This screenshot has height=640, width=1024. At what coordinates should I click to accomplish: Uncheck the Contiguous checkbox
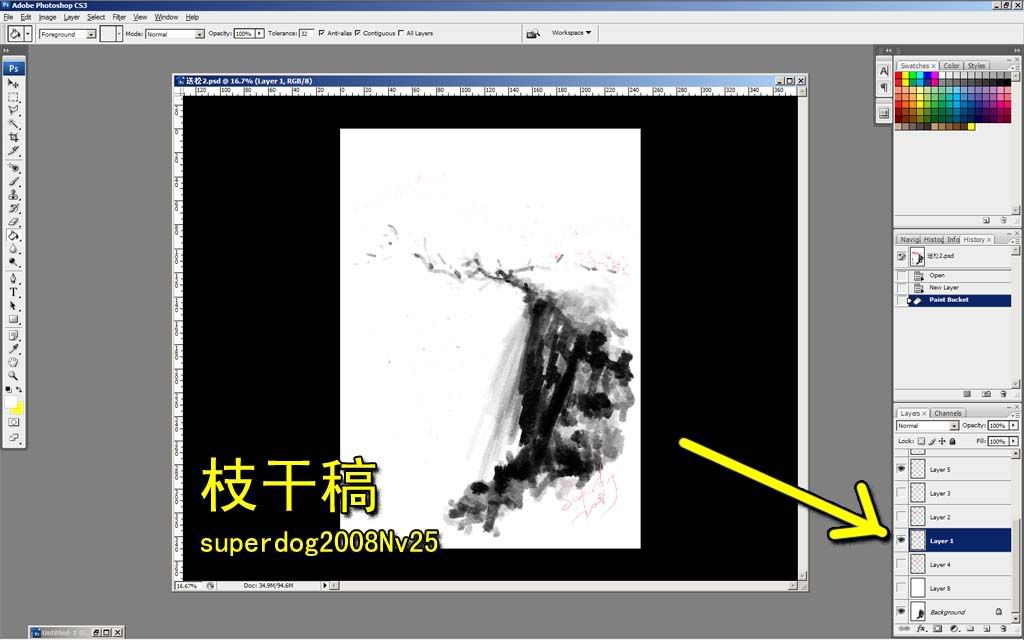pos(357,33)
